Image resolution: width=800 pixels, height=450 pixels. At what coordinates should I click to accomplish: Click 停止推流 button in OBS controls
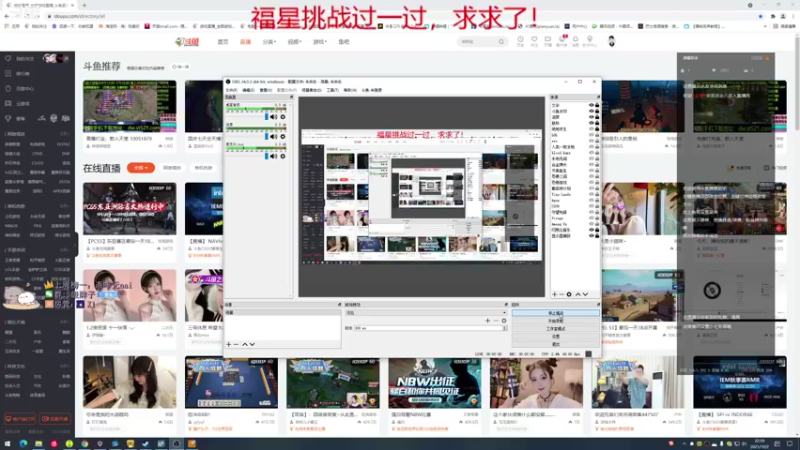tap(556, 313)
